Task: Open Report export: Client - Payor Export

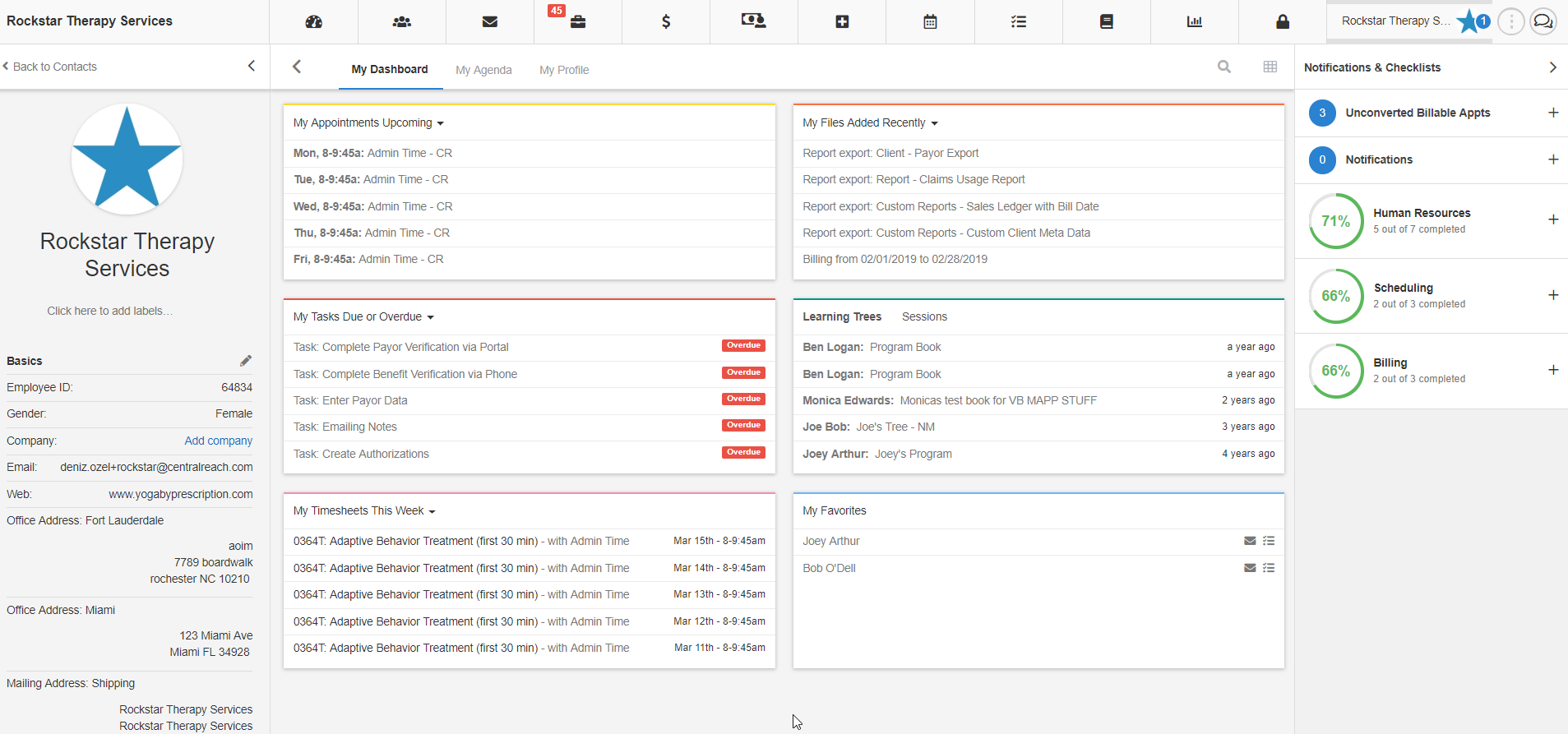Action: 890,153
